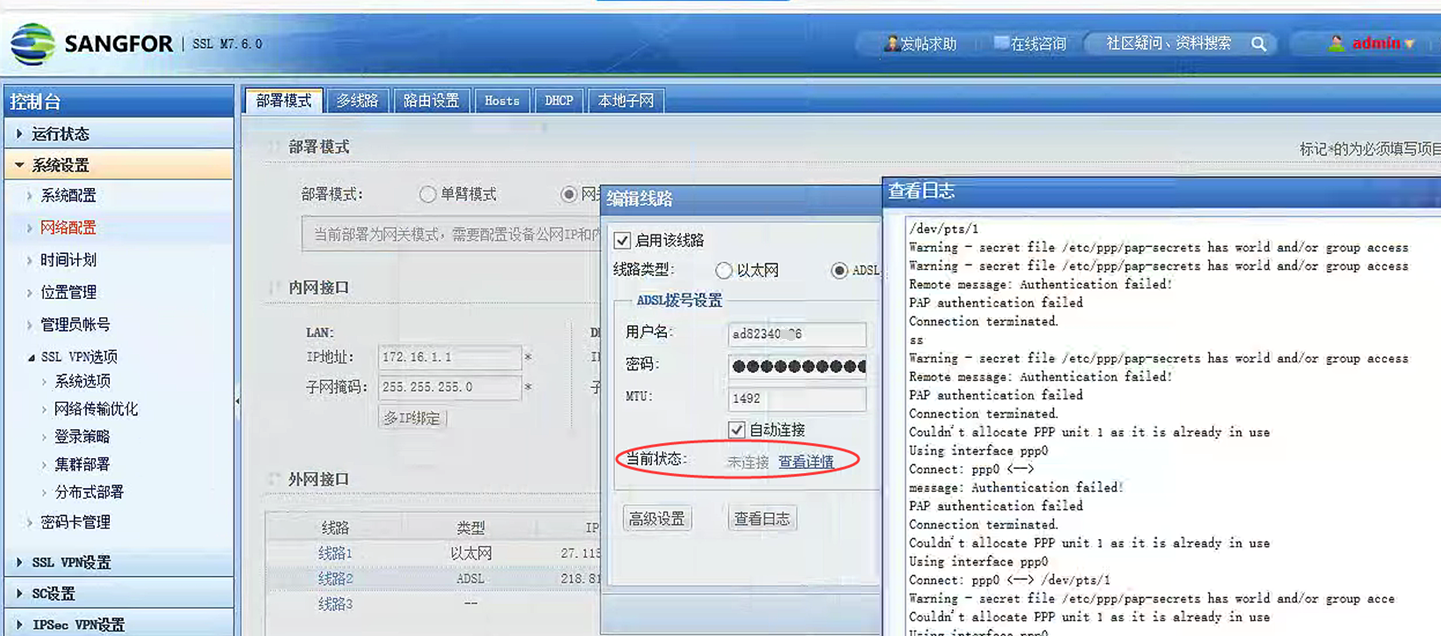
Task: Switch to the 路由设置 tab
Action: pyautogui.click(x=431, y=100)
